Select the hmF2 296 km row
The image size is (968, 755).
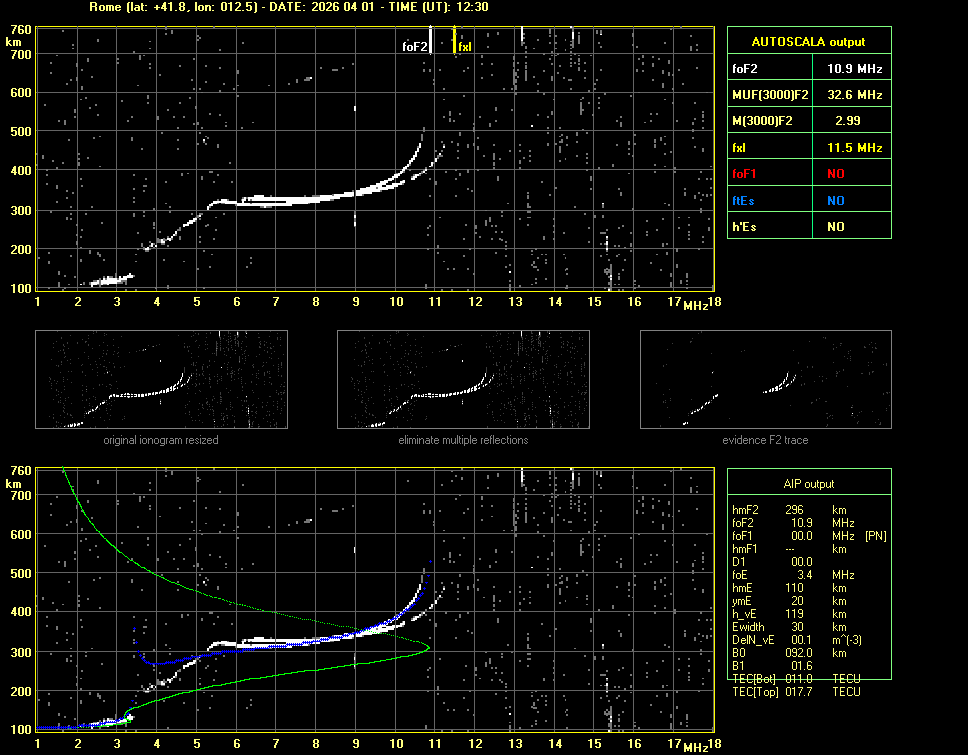pyautogui.click(x=796, y=510)
